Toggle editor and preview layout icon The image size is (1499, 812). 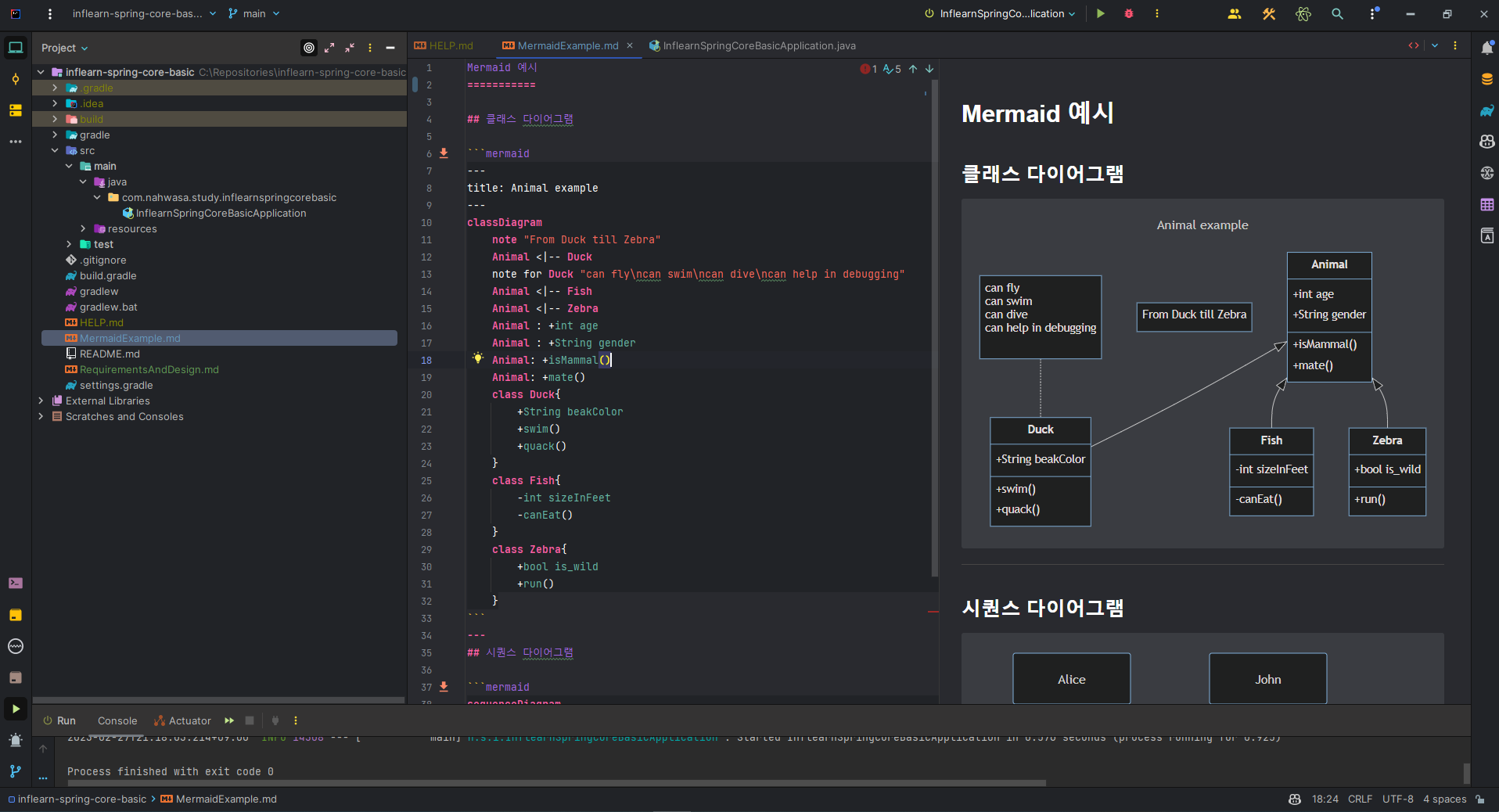tap(1414, 45)
